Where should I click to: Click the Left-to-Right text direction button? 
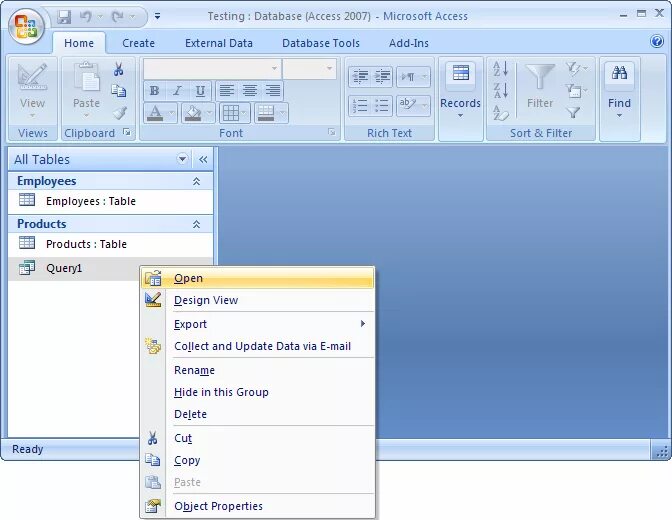pos(413,77)
